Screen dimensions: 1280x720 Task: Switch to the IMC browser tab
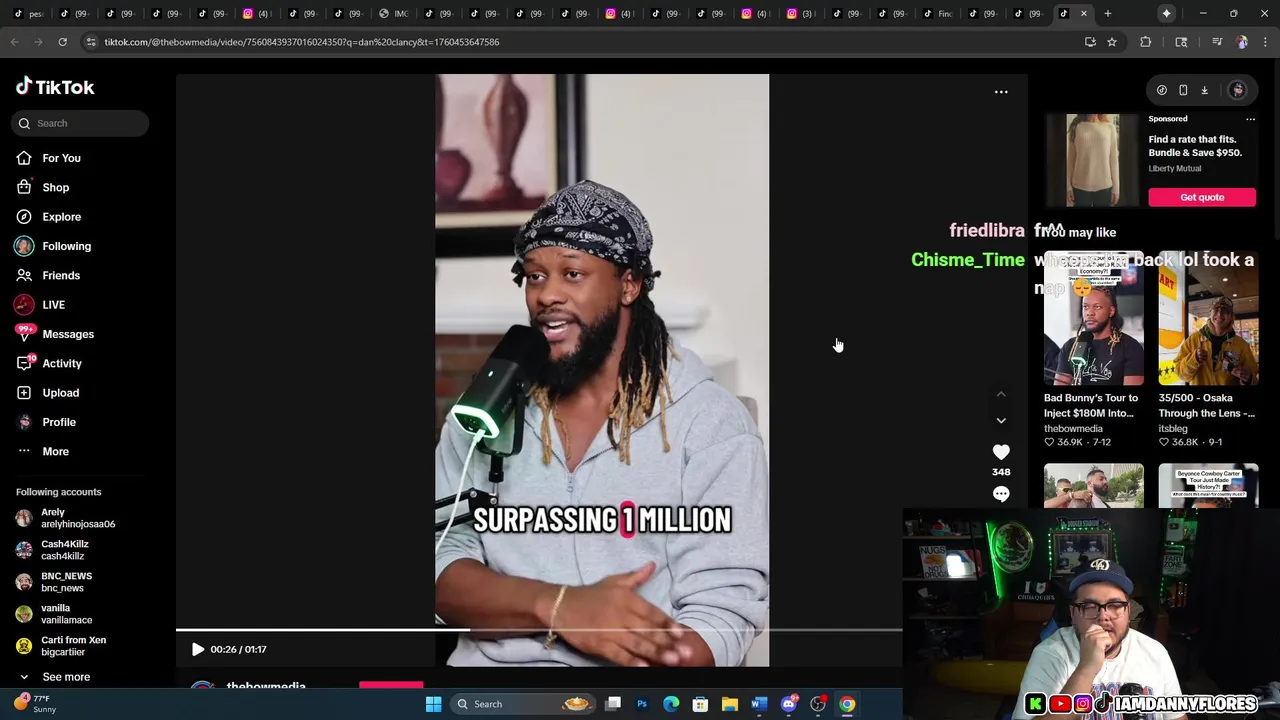(x=394, y=14)
